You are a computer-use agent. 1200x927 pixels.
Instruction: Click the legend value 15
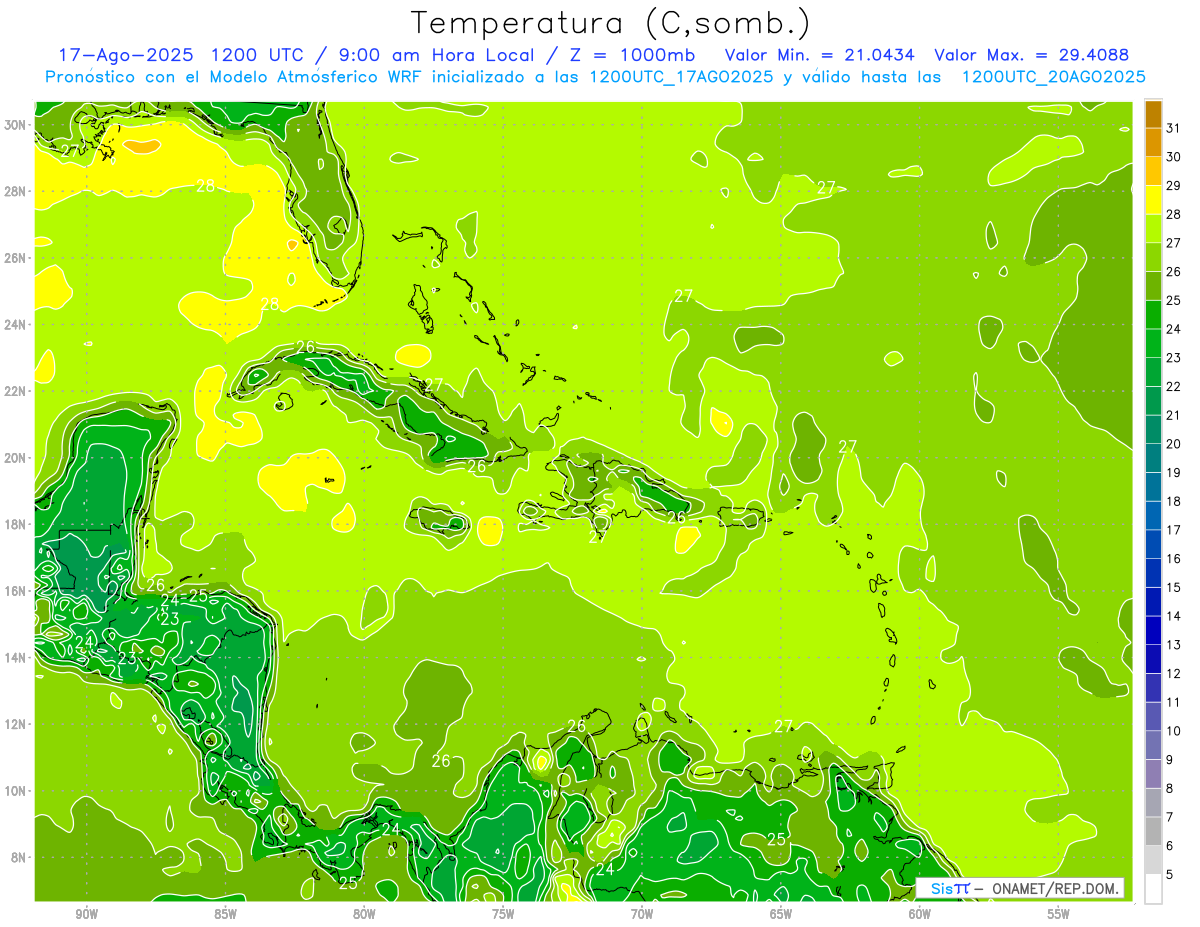point(1173,588)
